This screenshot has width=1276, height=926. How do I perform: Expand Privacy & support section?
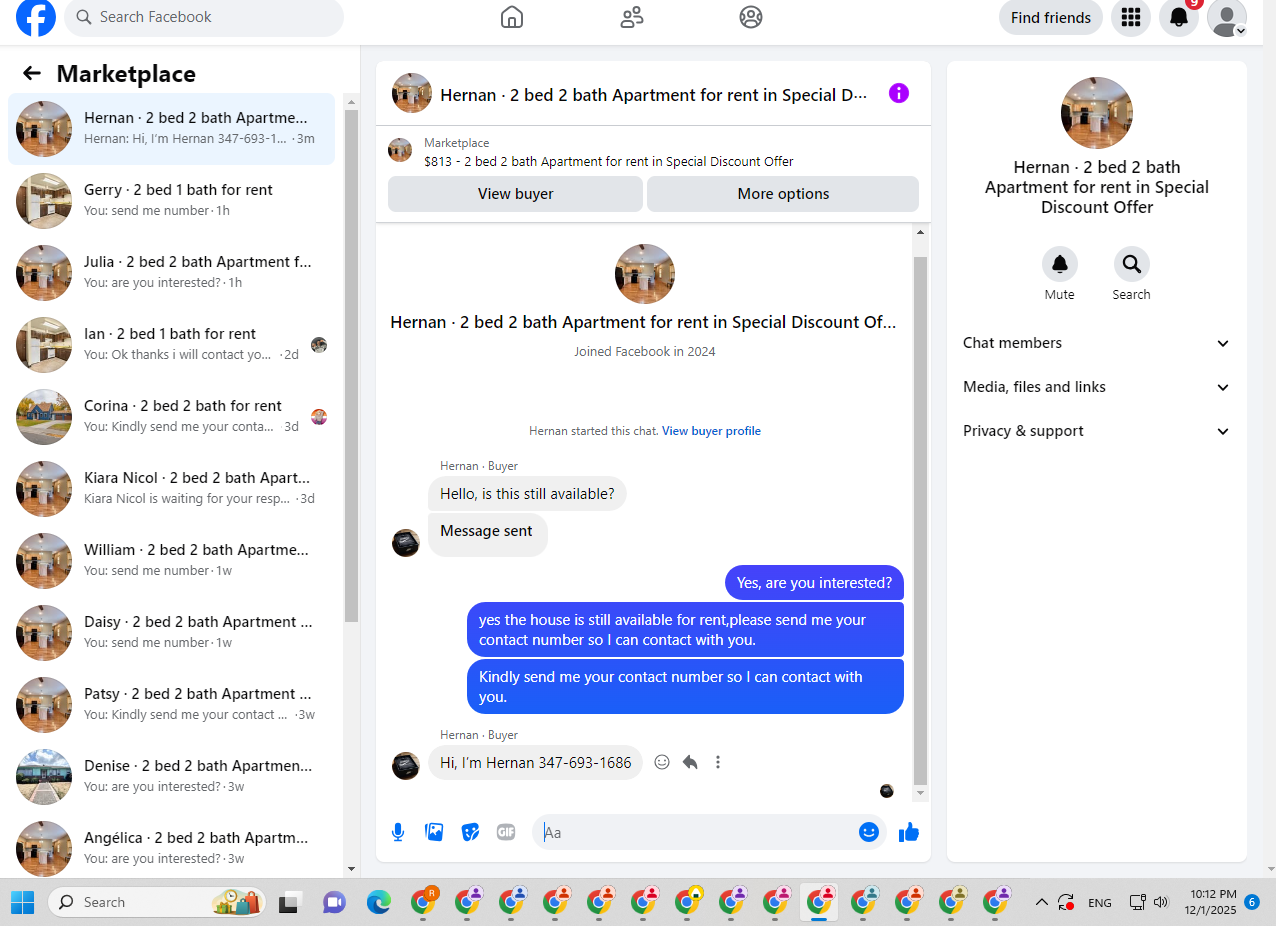coord(1097,431)
